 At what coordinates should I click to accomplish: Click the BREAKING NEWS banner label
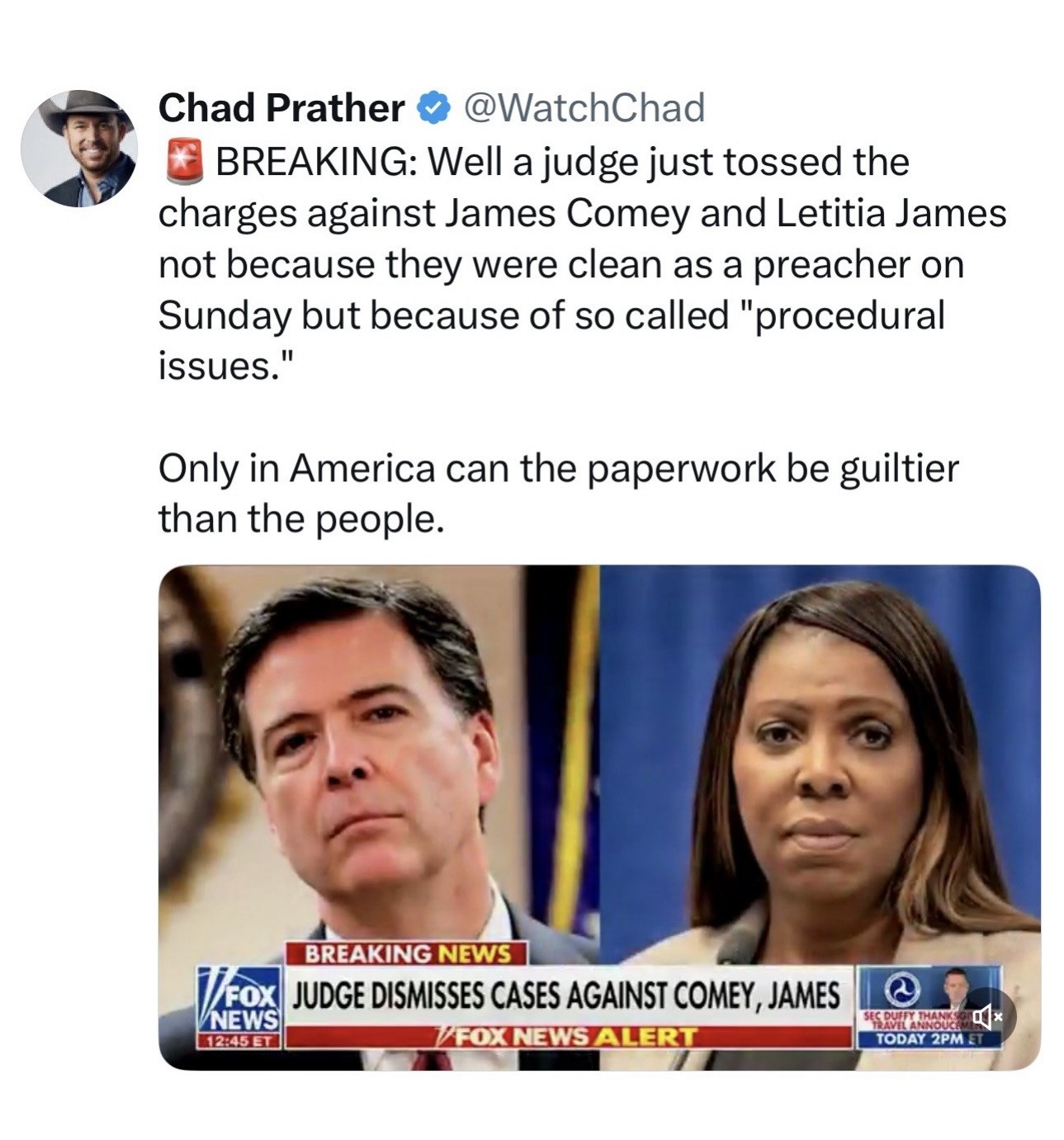(405, 954)
